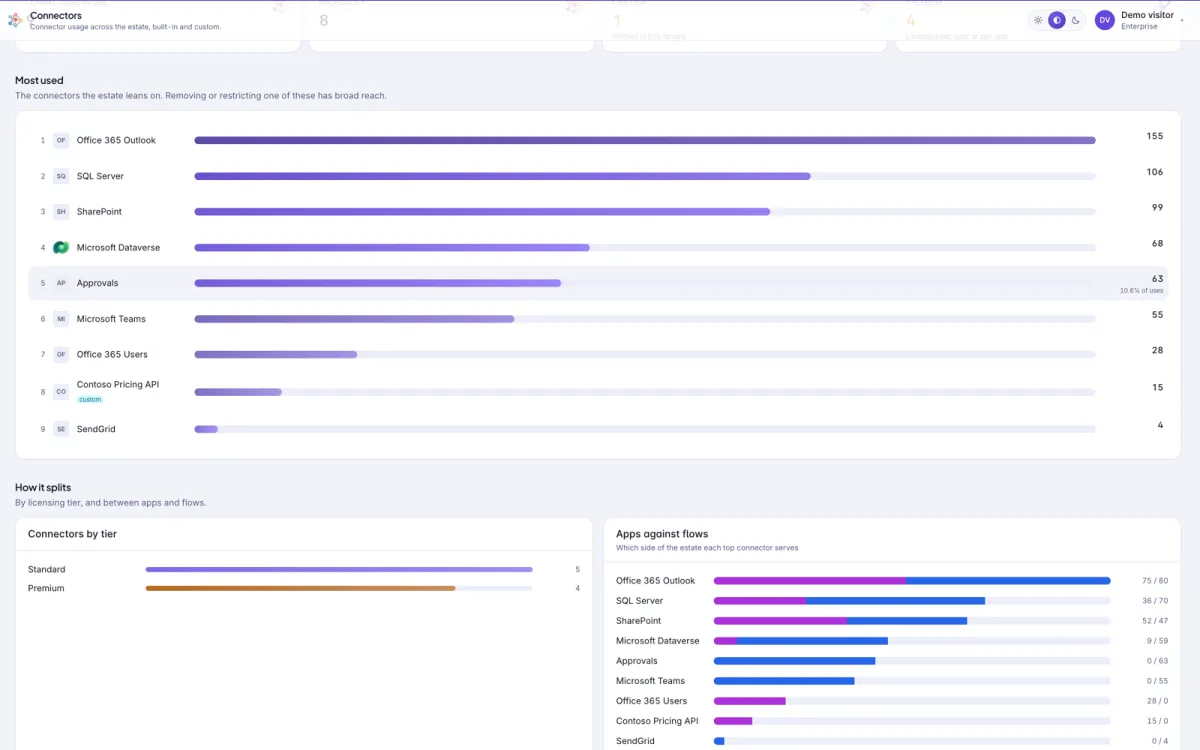Screen dimensions: 1200x750
Task: Click the DV user avatar
Action: click(1105, 20)
